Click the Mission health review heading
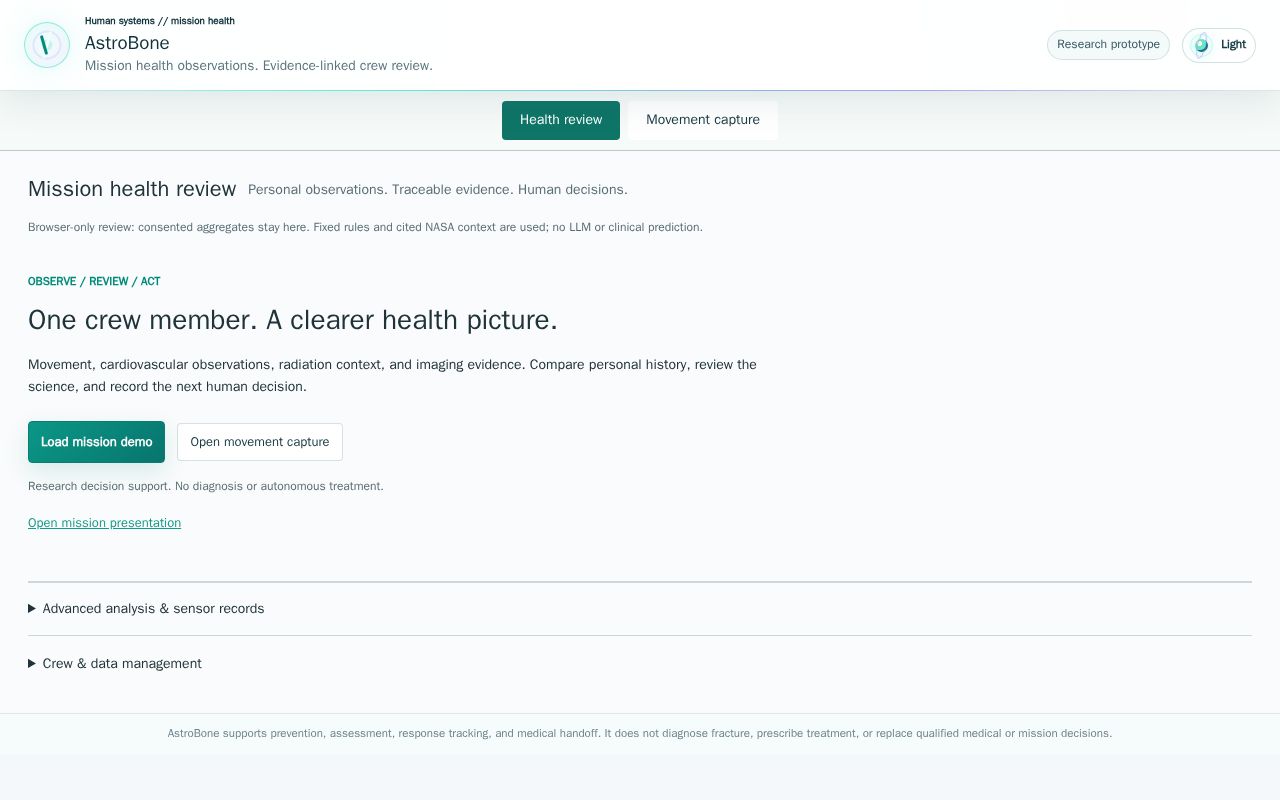This screenshot has height=800, width=1280. pos(132,189)
